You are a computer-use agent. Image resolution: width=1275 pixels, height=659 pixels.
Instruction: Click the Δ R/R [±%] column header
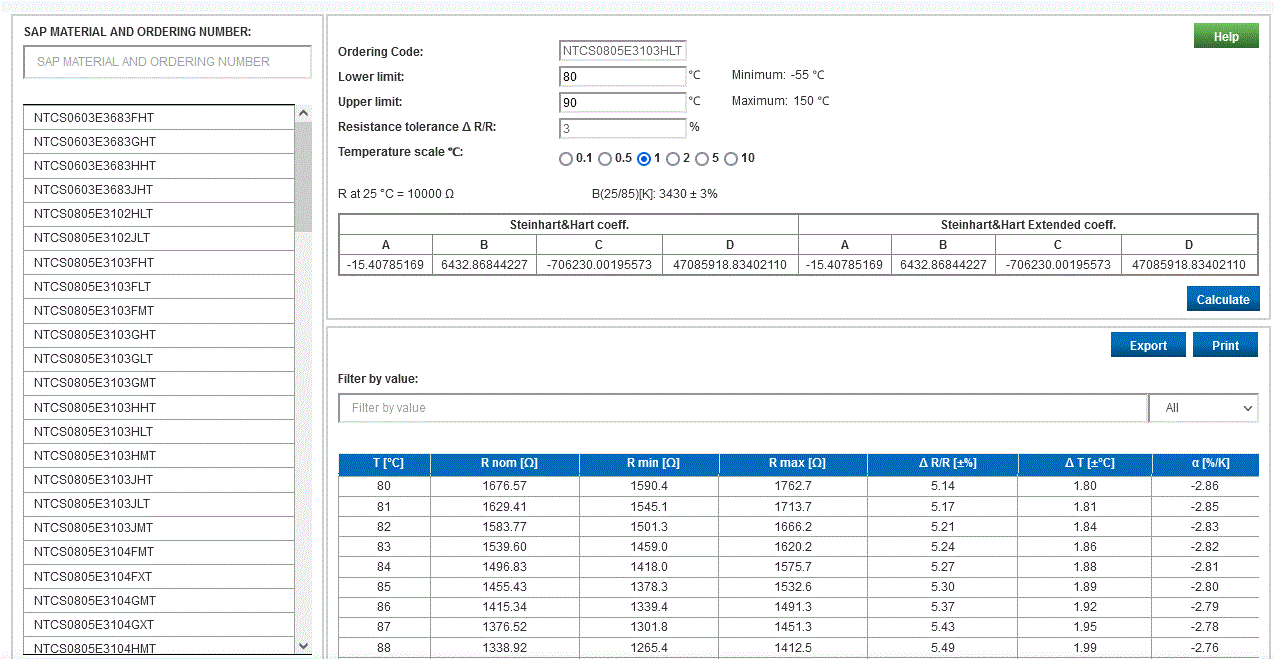click(x=943, y=464)
